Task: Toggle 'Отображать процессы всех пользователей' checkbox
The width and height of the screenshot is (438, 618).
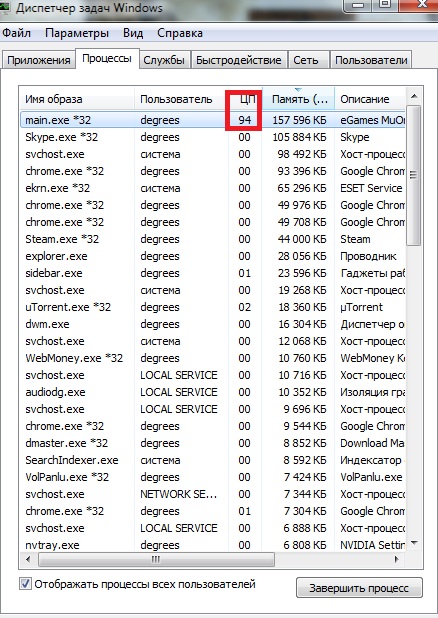Action: tap(25, 584)
